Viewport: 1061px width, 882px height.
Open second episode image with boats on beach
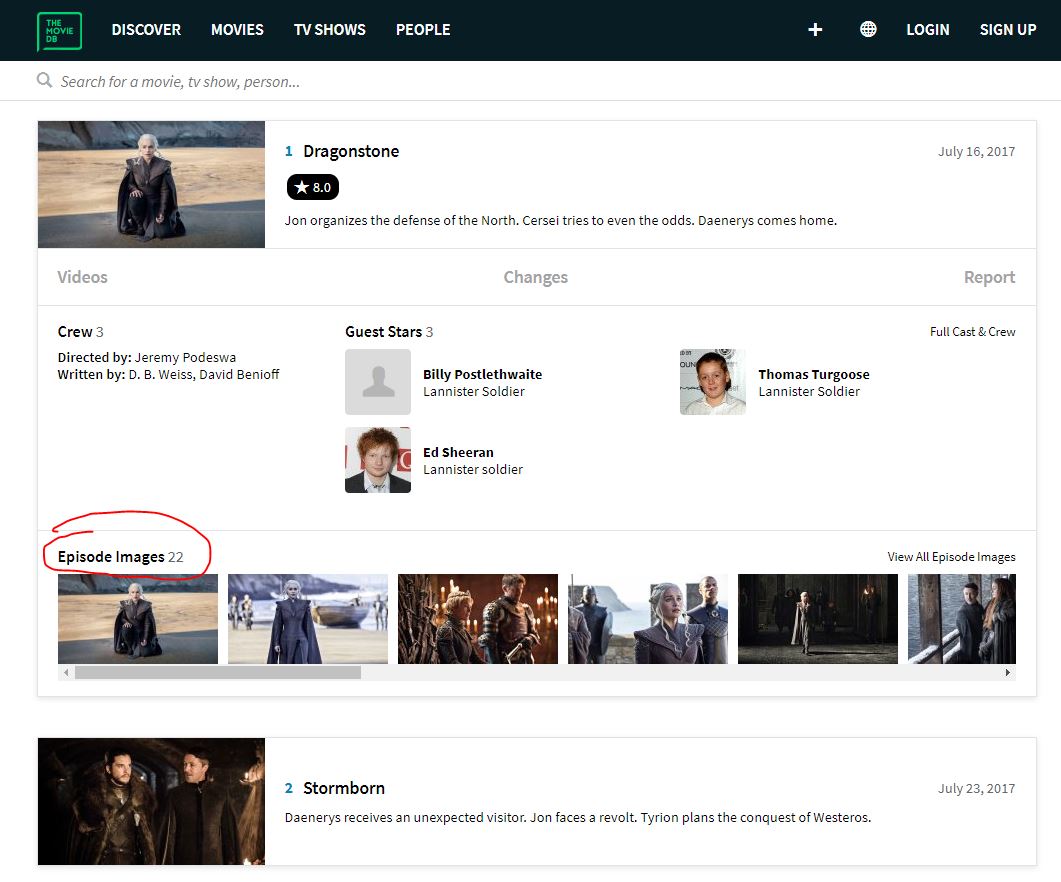coord(308,619)
